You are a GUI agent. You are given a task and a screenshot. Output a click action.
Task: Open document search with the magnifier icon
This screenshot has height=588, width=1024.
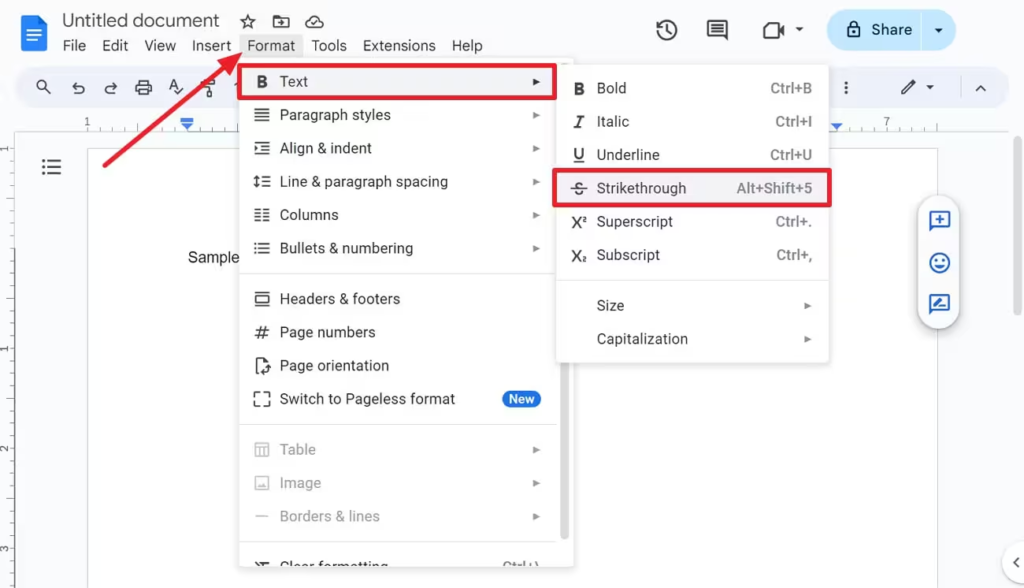pyautogui.click(x=43, y=87)
